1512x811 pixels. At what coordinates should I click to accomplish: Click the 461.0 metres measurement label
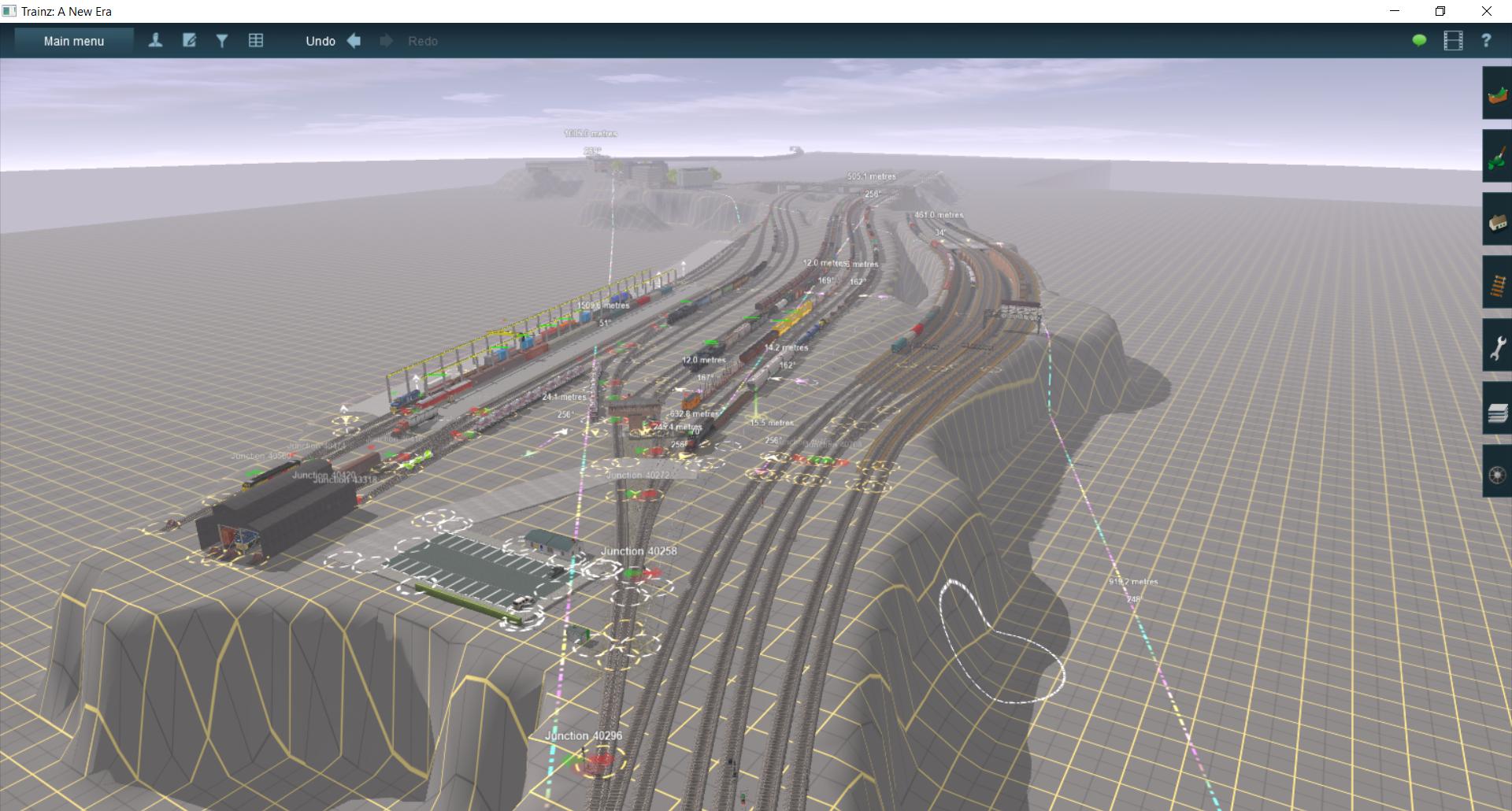click(x=939, y=215)
